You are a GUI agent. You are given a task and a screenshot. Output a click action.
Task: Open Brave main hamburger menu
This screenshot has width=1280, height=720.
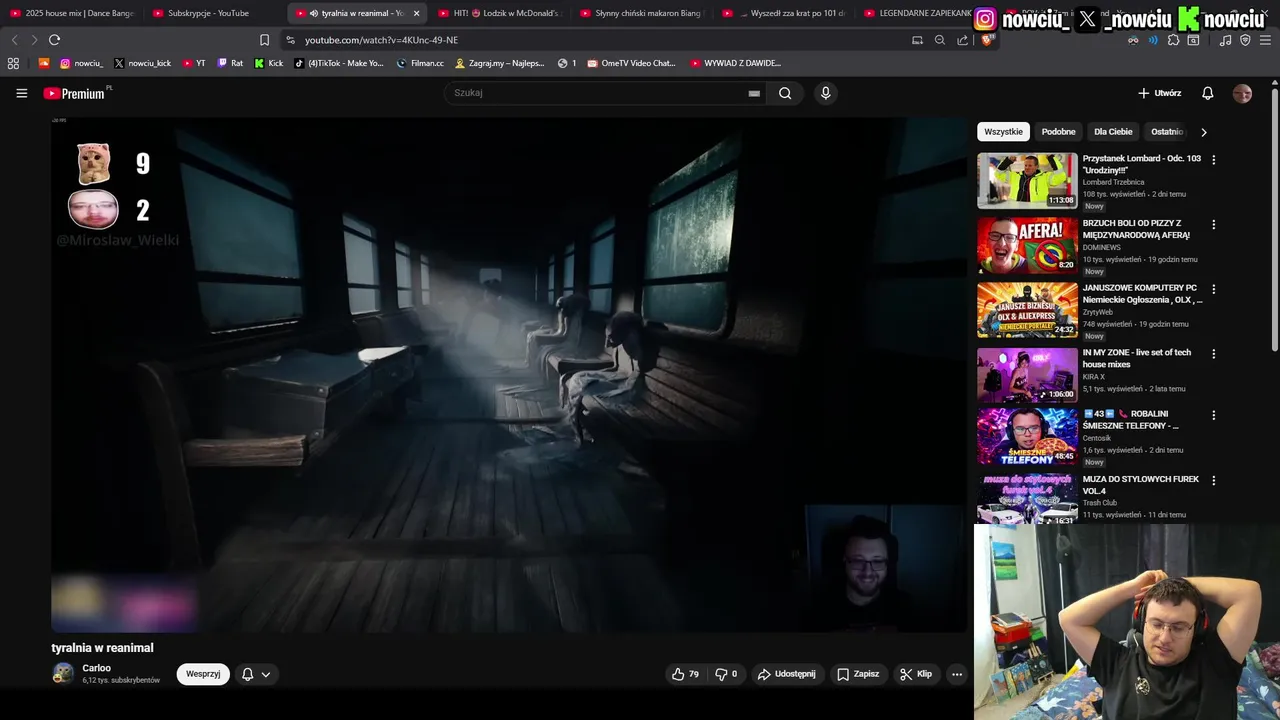tap(1265, 40)
